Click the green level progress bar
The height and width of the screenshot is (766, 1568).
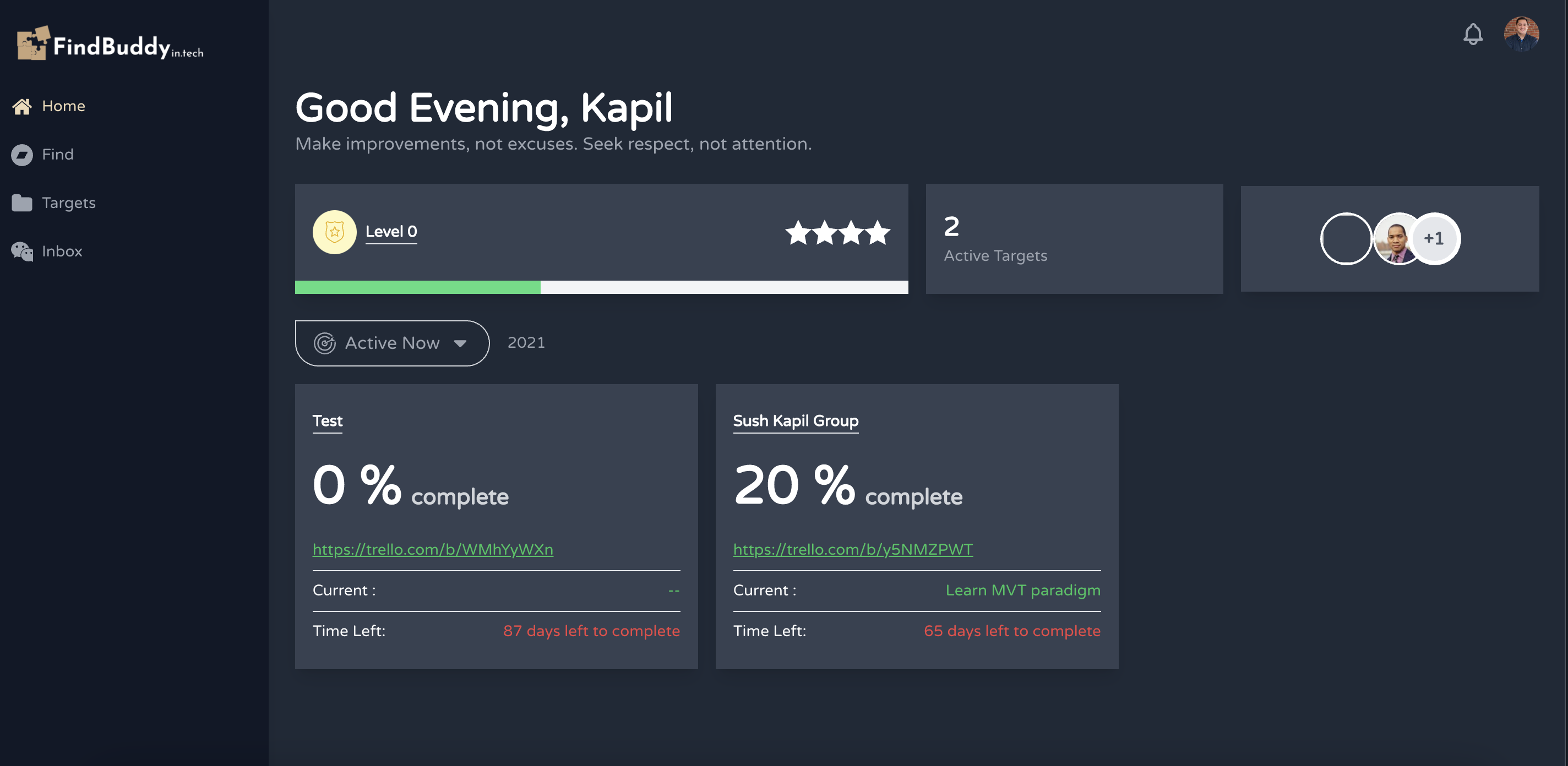[417, 287]
